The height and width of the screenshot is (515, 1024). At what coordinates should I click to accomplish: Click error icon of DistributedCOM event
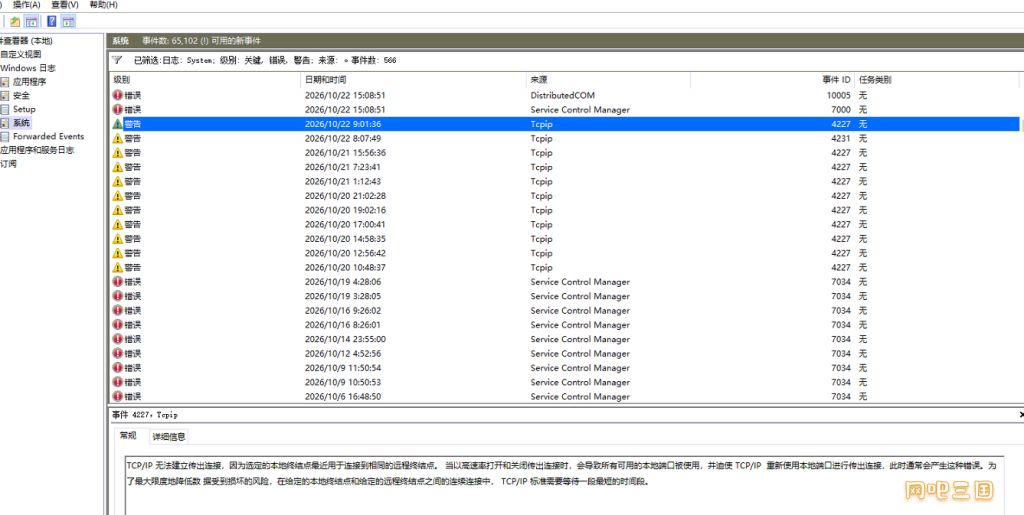click(x=118, y=95)
